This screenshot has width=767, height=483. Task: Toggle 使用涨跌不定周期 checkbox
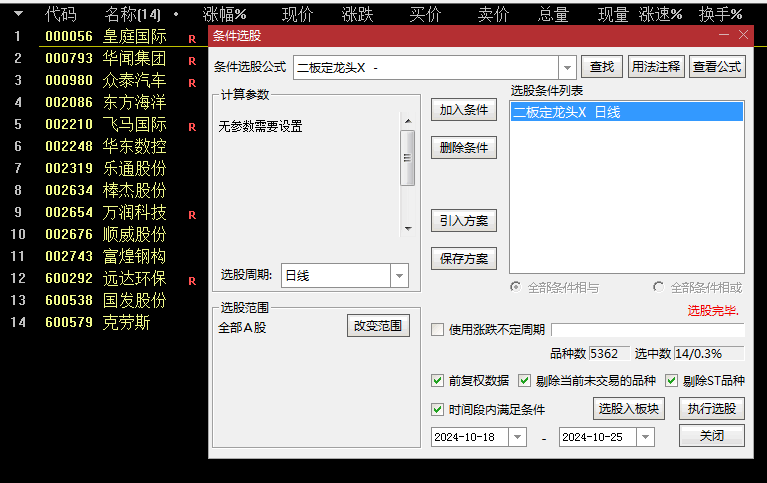(437, 329)
